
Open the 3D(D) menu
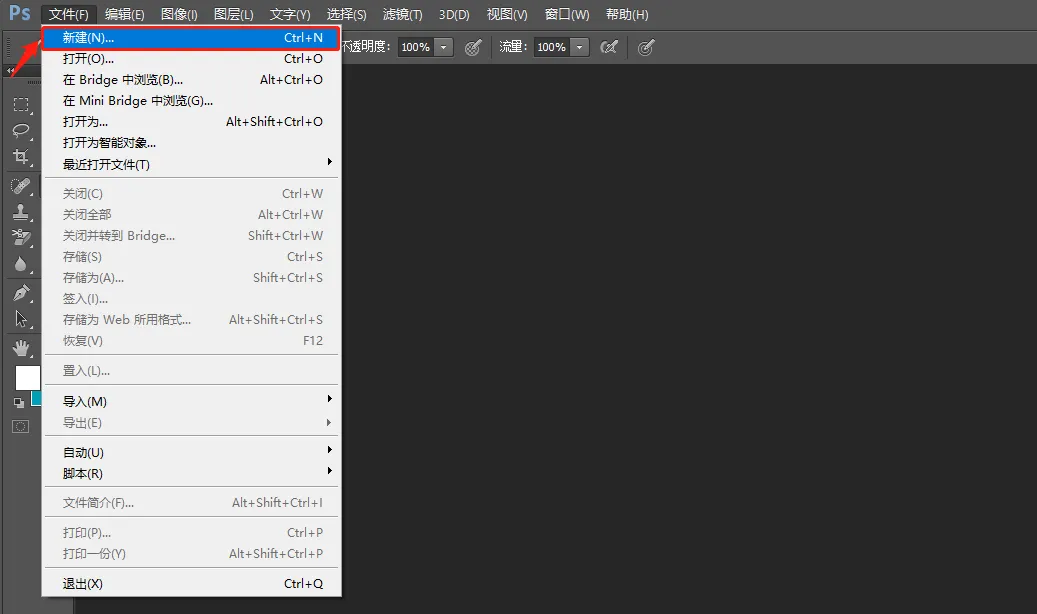(x=454, y=15)
